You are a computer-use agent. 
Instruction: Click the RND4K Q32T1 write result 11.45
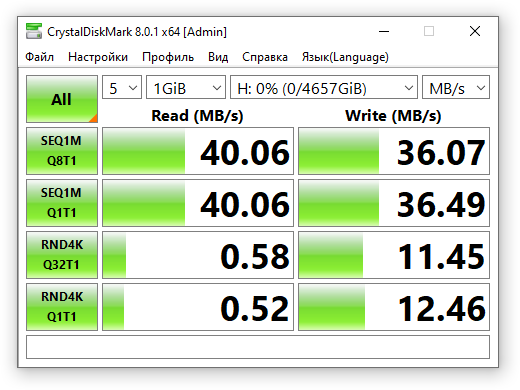(x=394, y=255)
